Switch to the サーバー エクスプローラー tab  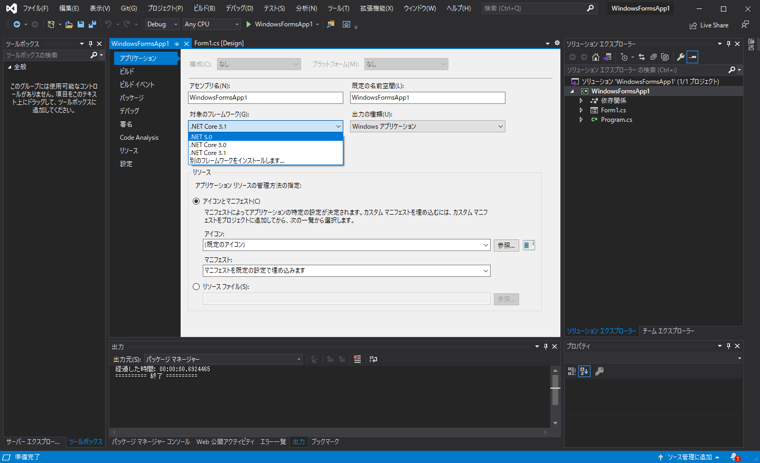coord(33,442)
